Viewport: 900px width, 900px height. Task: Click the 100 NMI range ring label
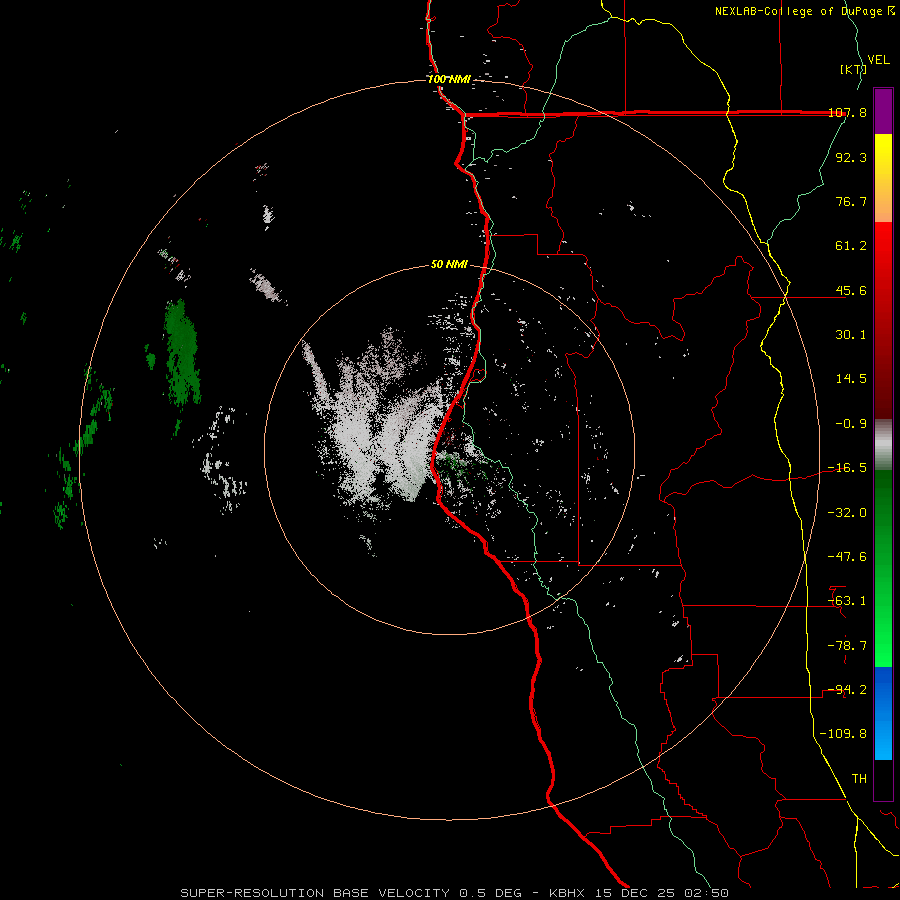[x=449, y=79]
